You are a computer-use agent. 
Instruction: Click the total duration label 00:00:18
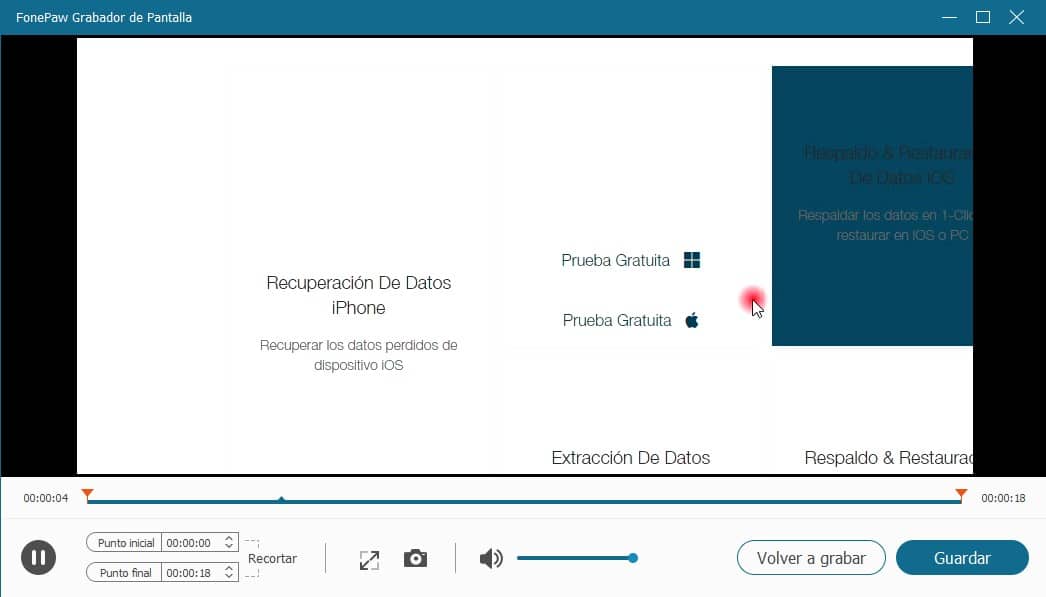(x=1003, y=498)
